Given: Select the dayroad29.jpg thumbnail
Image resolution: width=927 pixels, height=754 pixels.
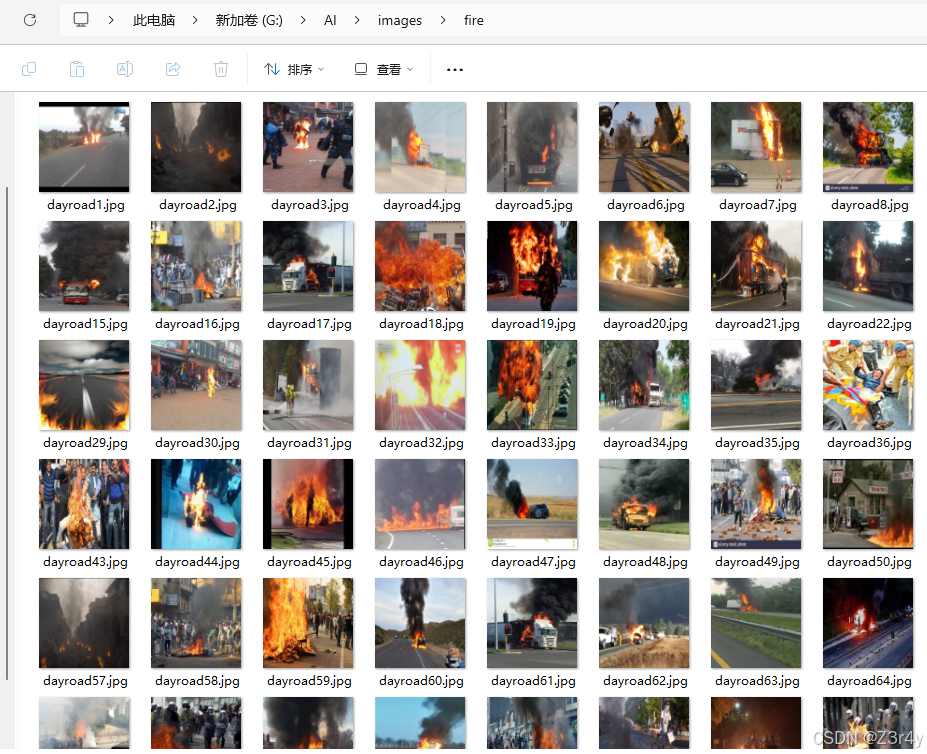Looking at the screenshot, I should click(x=84, y=385).
